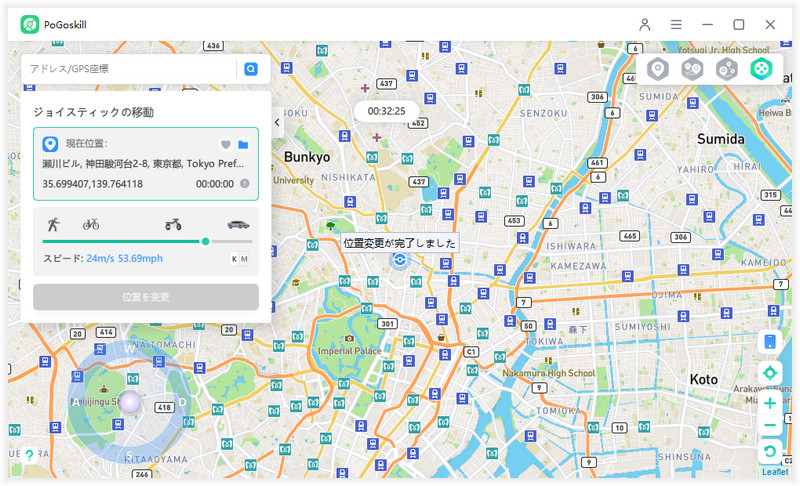Click the Sumida label on map
Viewport: 800px width, 486px height.
(x=721, y=139)
